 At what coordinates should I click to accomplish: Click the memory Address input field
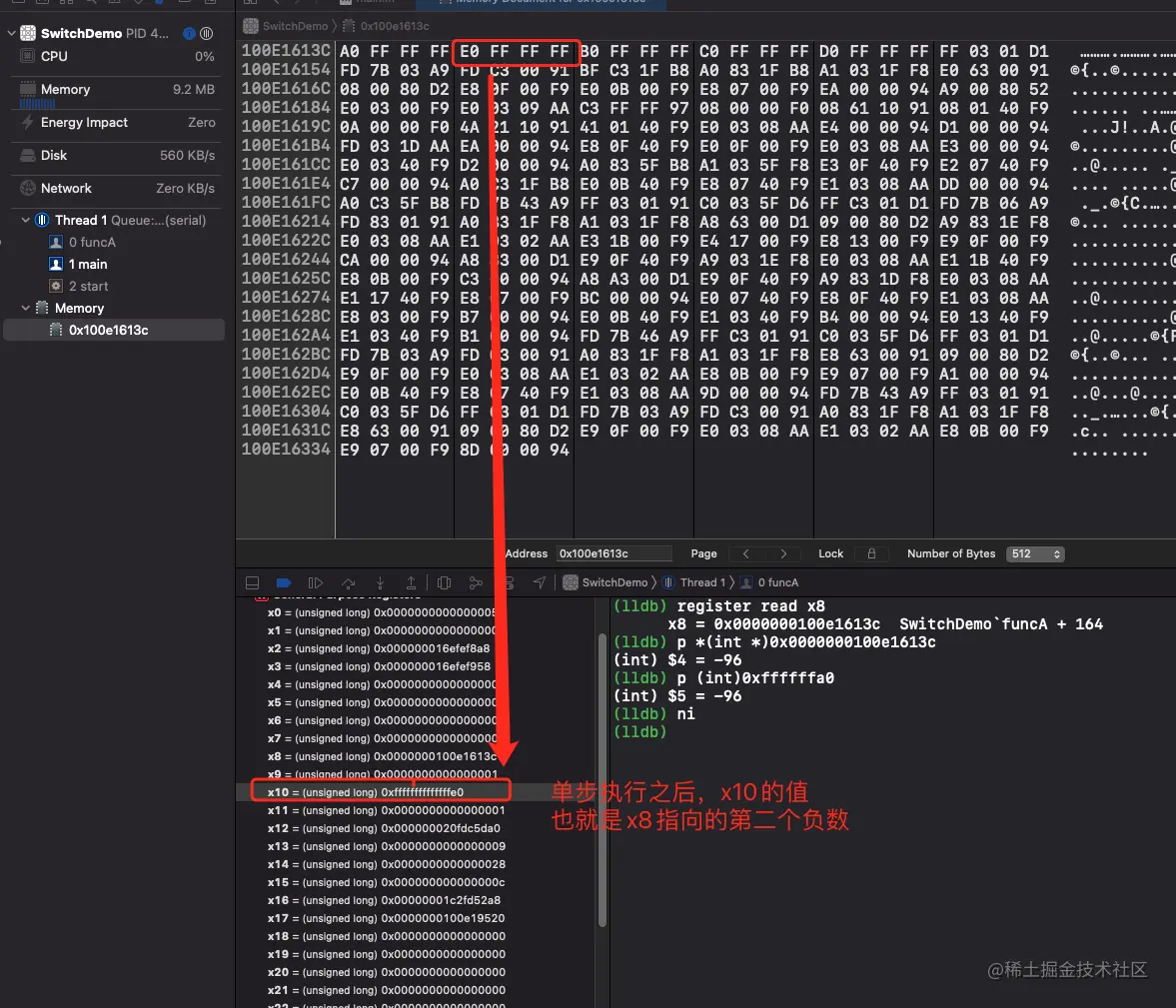pos(613,553)
